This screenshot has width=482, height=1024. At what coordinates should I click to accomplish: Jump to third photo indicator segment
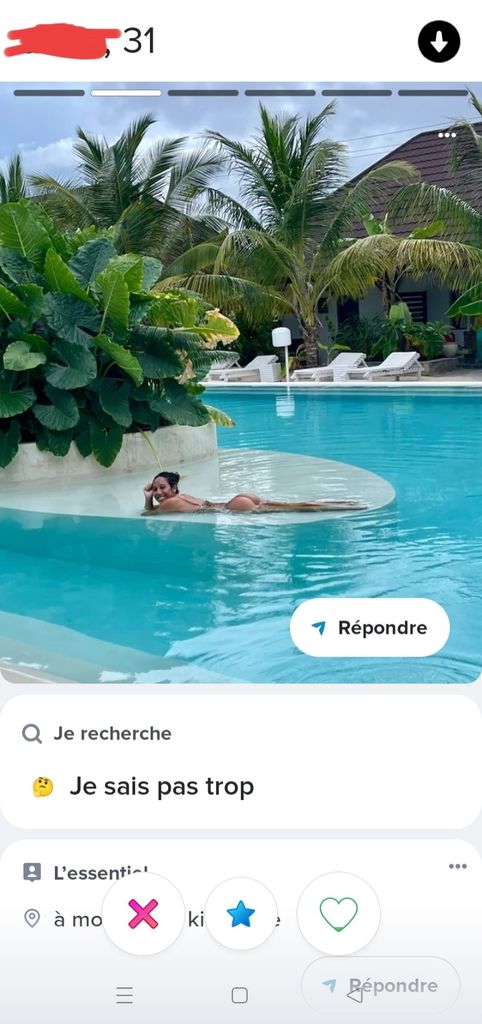(x=203, y=93)
